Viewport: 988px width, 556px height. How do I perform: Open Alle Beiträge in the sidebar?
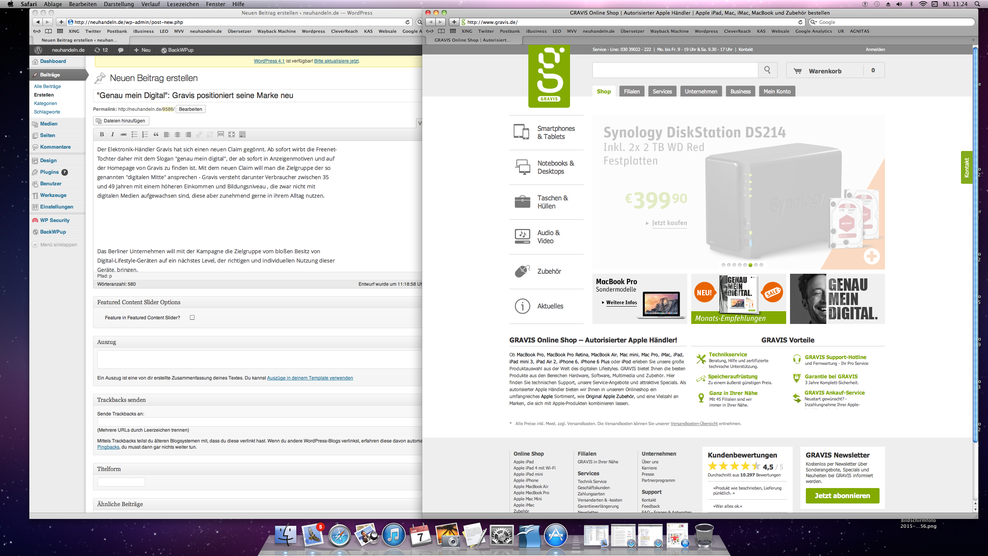coord(47,86)
